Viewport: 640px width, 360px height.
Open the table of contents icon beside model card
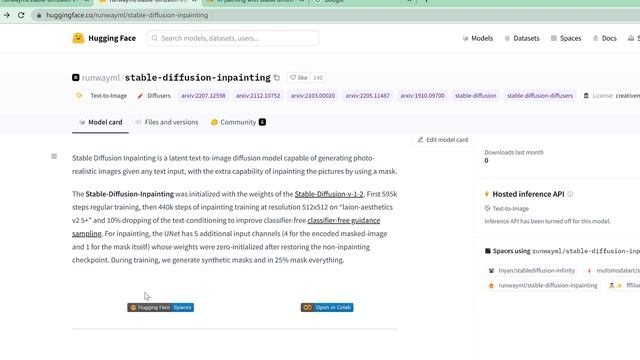(54, 156)
